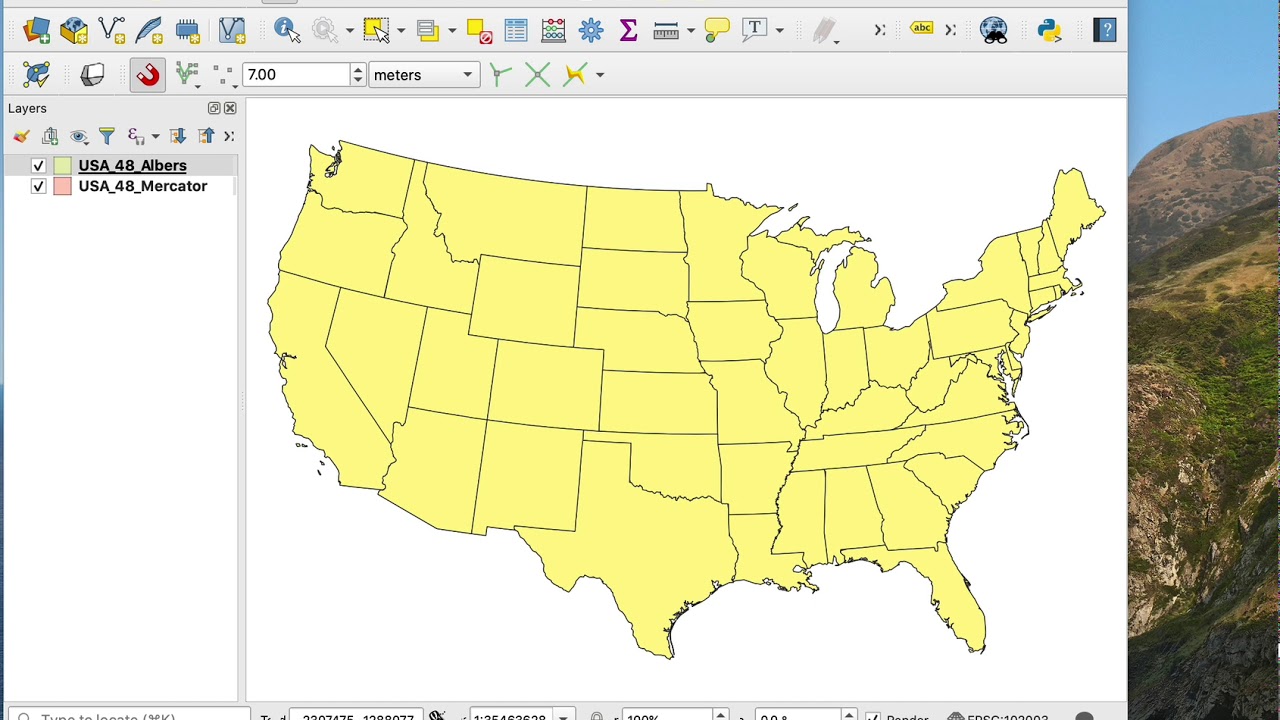The width and height of the screenshot is (1280, 720).
Task: Click the snapping tolerance 7.00 field
Action: pos(296,75)
